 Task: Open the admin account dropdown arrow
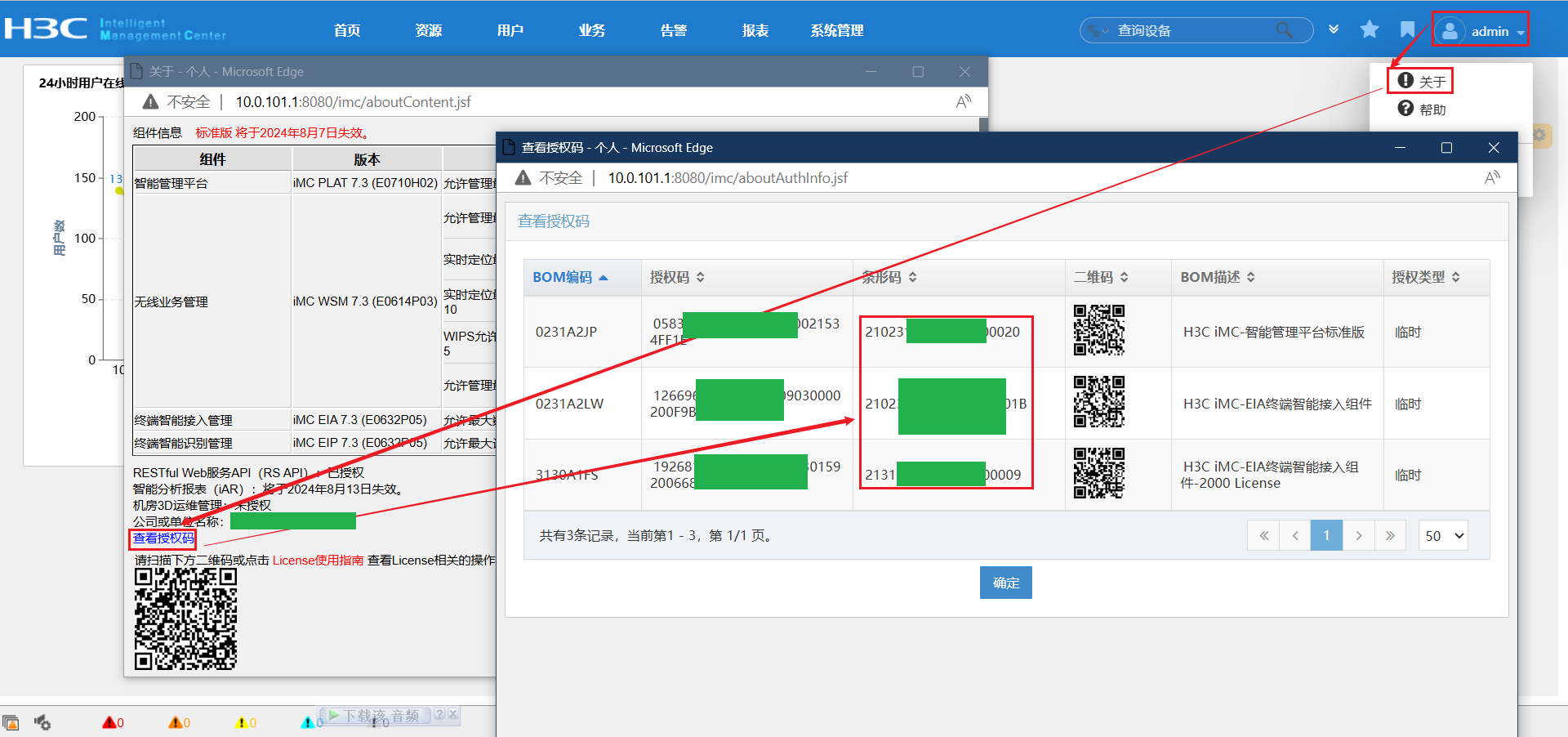pyautogui.click(x=1521, y=33)
